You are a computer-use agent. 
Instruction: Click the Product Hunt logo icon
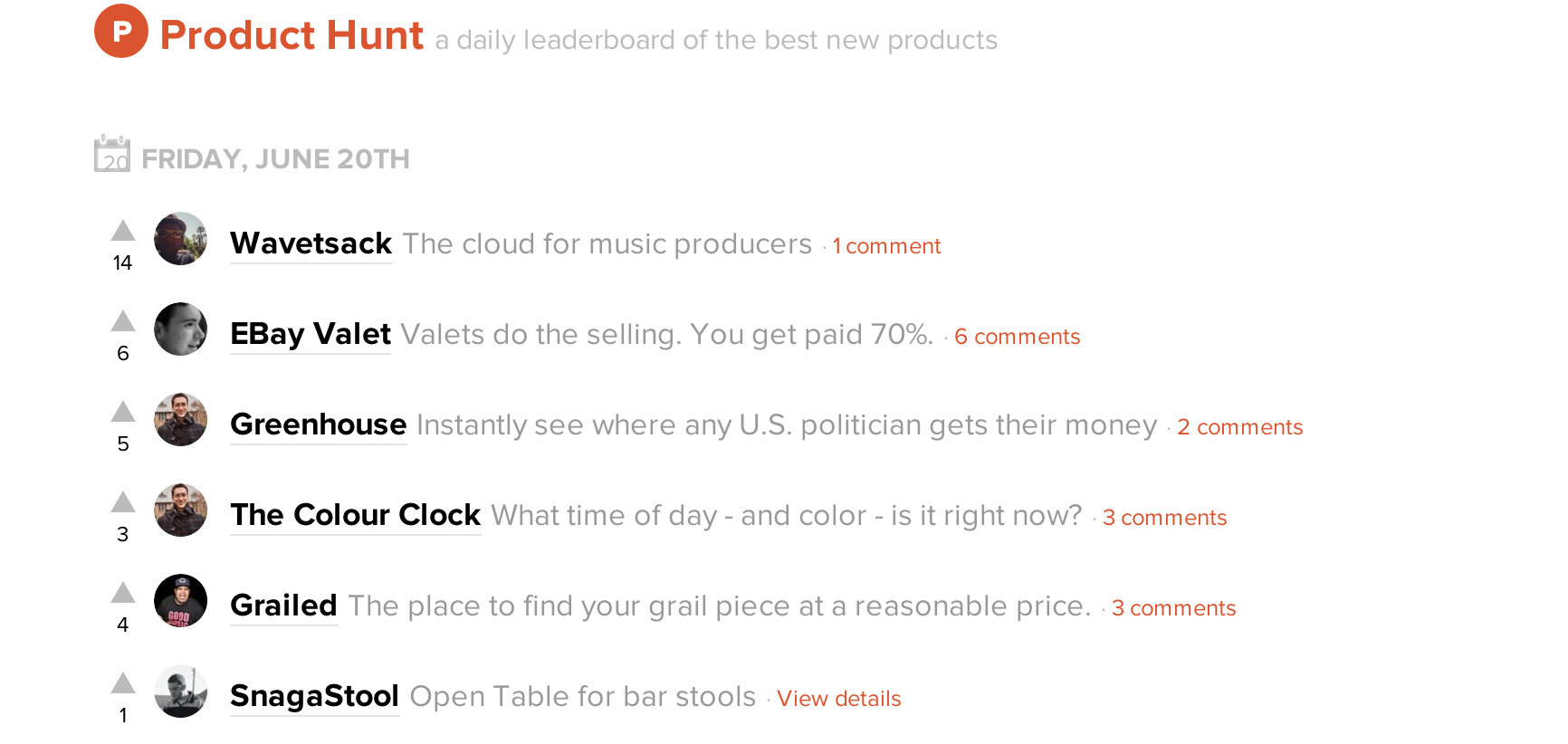tap(121, 31)
